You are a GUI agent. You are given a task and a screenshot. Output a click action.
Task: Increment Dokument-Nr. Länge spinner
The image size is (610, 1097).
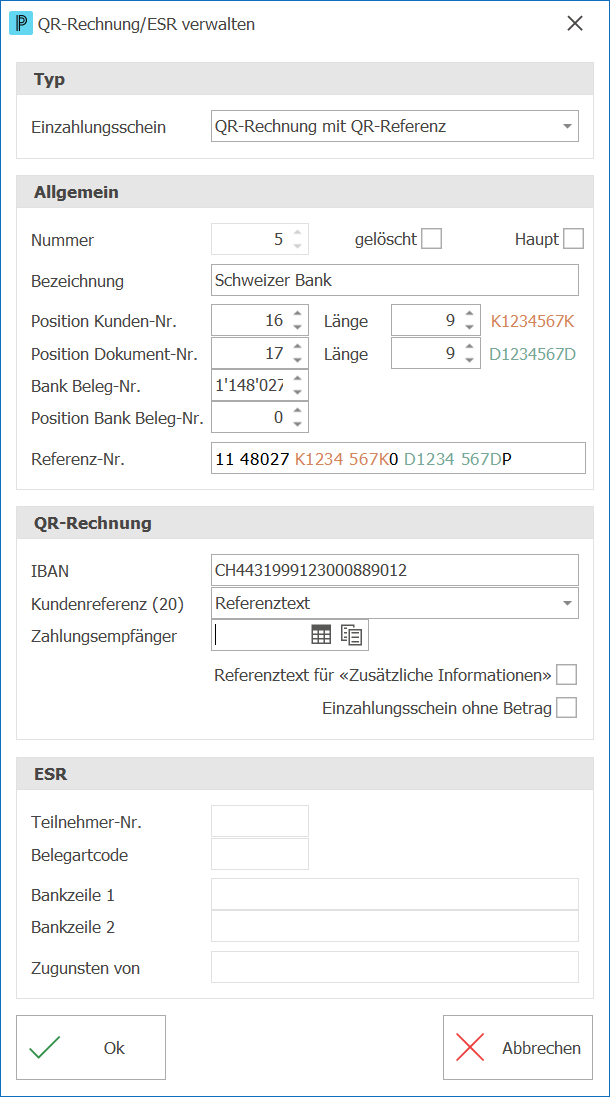coord(470,347)
